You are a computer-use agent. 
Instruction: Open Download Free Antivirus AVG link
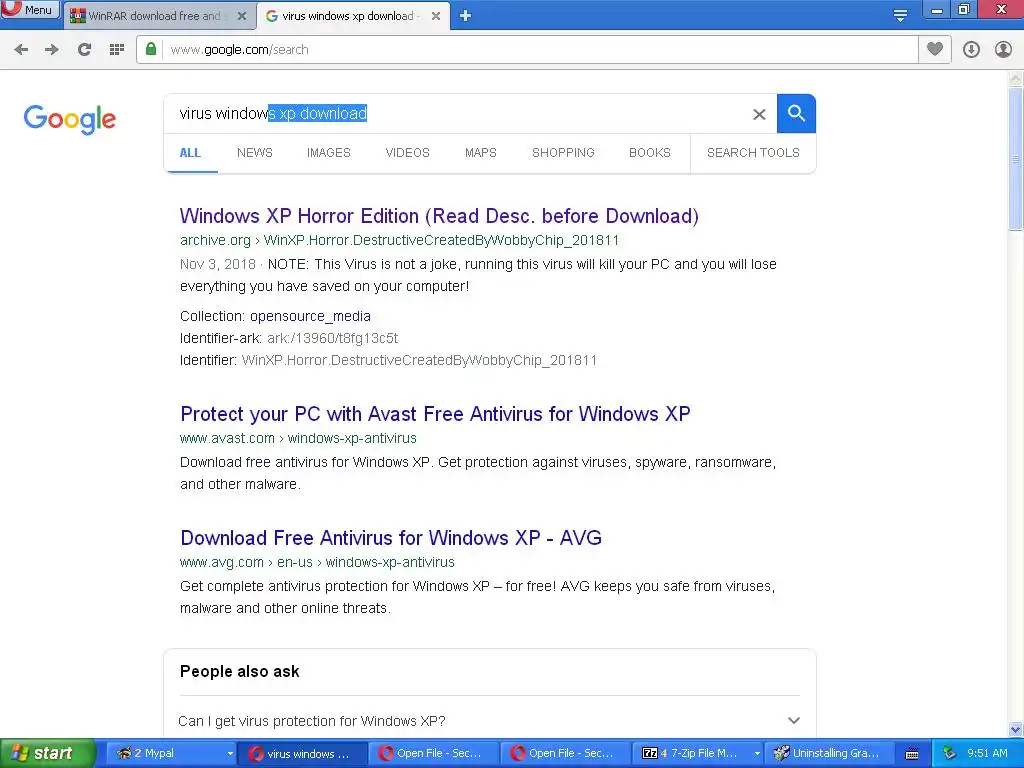tap(391, 538)
